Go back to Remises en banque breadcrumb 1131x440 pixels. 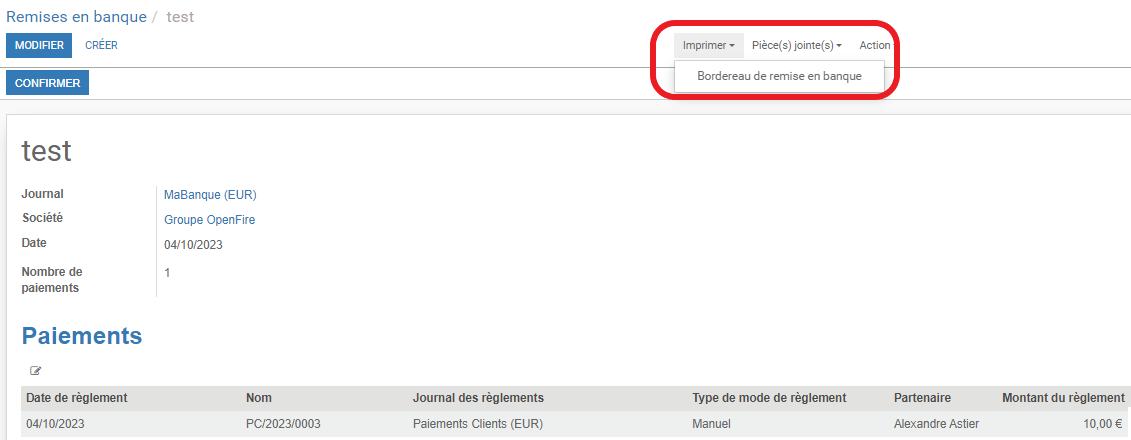(x=76, y=17)
